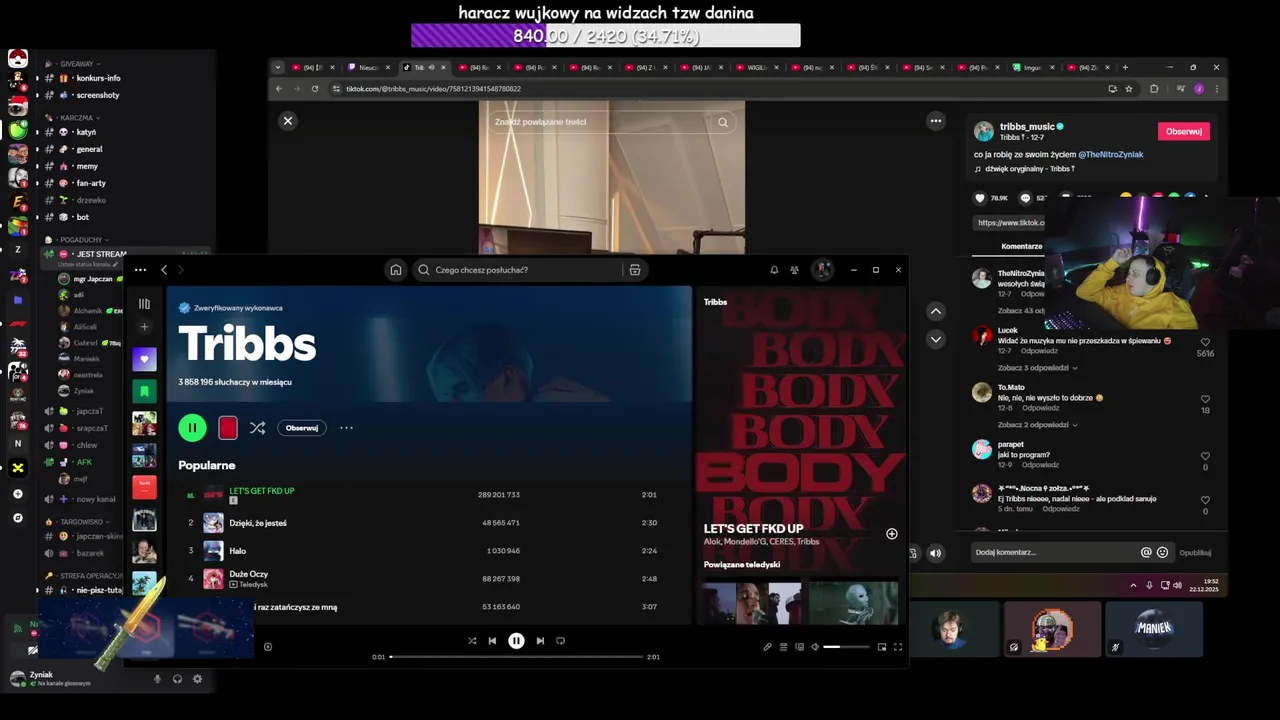The height and width of the screenshot is (720, 1280).
Task: Mute TikTok video sound speaker icon
Action: (x=935, y=553)
